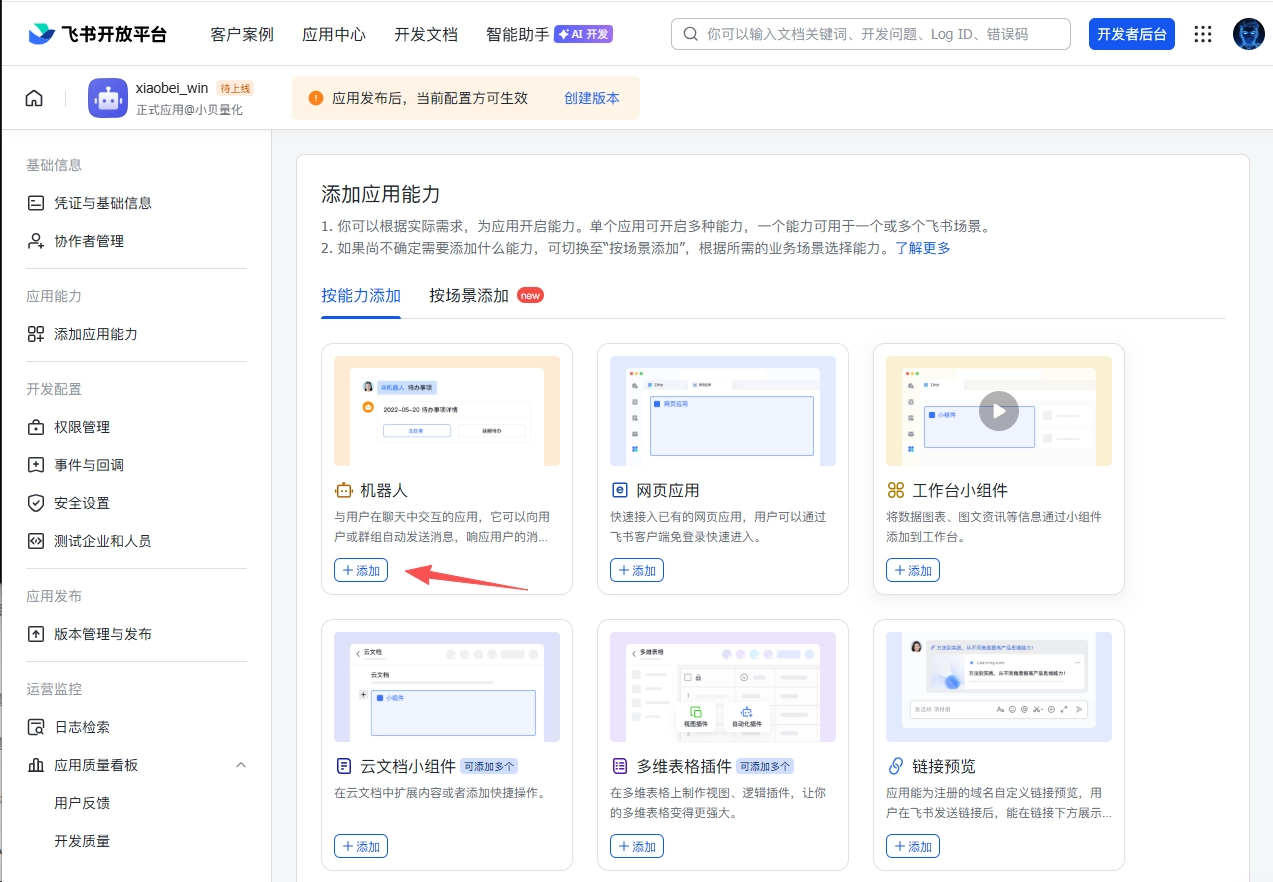Open the apps grid icon in header
Screen dimensions: 1273x882
pyautogui.click(x=1204, y=34)
